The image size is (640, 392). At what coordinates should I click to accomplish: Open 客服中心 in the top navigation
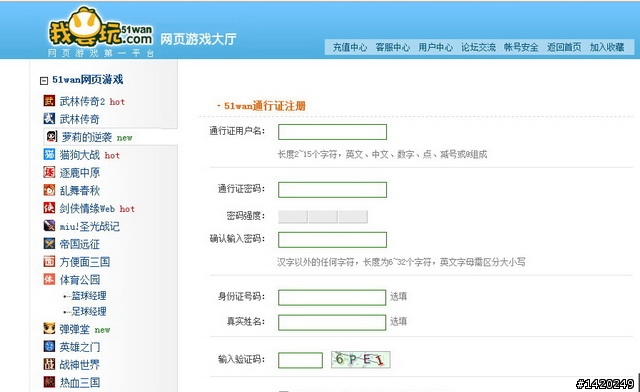pos(393,47)
